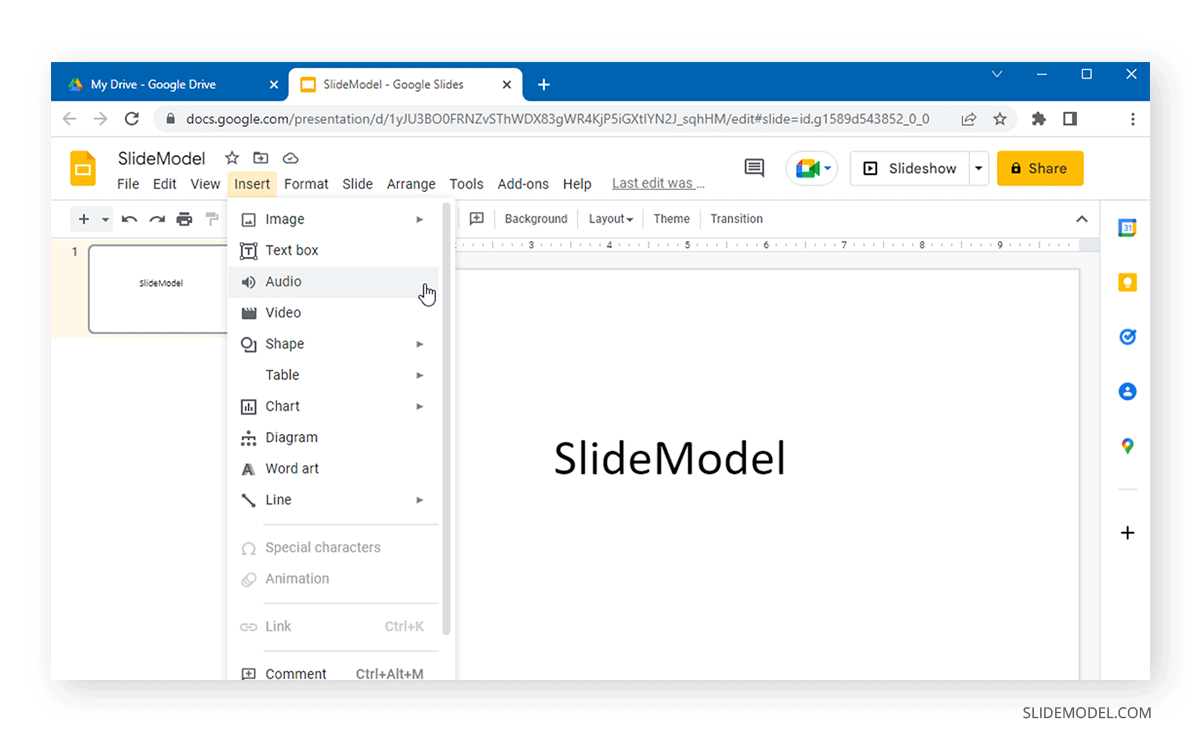Viewport: 1200px width, 743px height.
Task: Close the My Drive browser tab
Action: pos(274,85)
